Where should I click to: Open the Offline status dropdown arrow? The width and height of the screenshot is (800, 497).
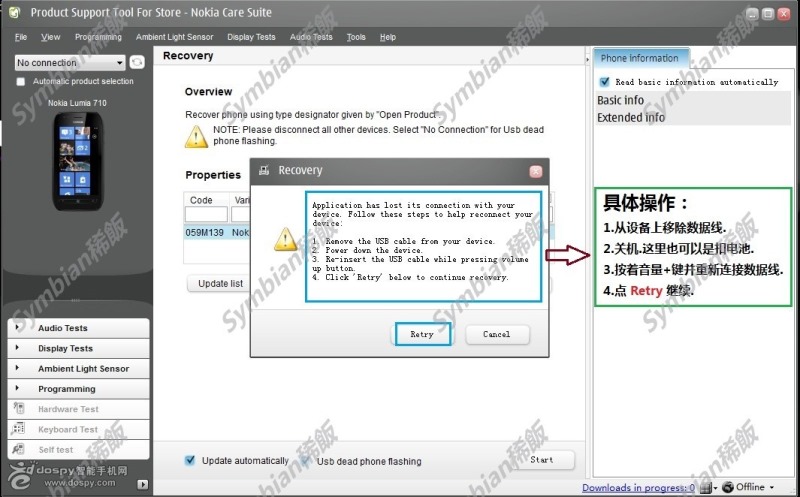(x=771, y=487)
